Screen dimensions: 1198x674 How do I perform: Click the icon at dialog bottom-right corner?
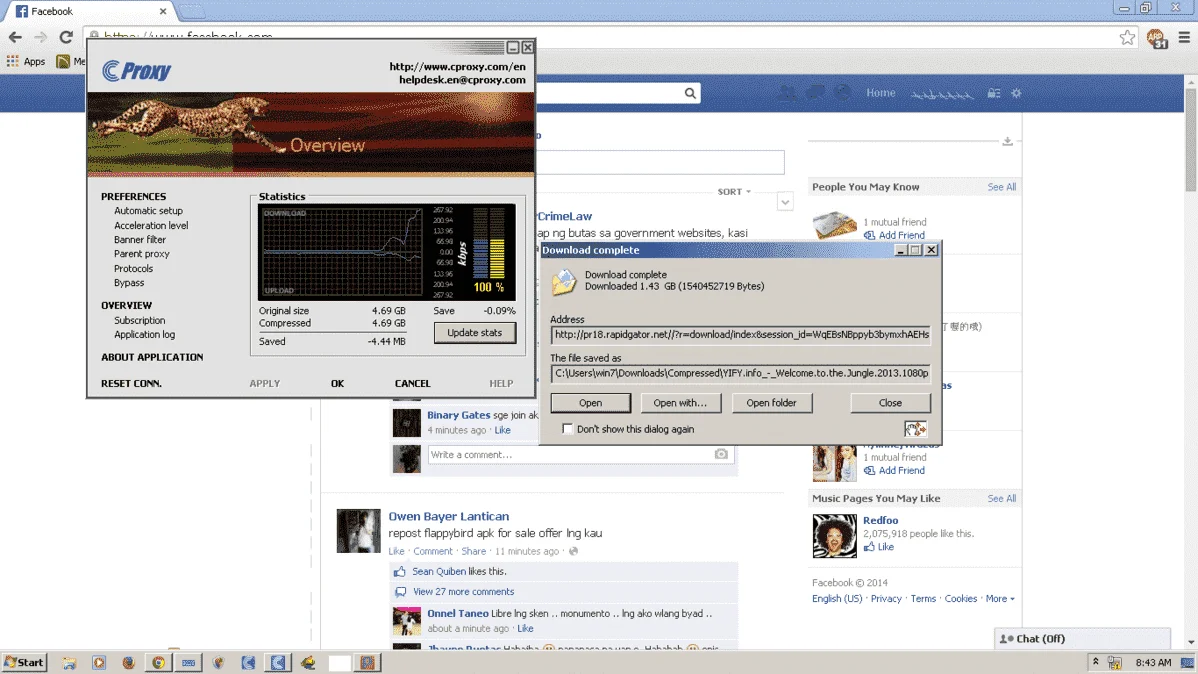(x=915, y=429)
